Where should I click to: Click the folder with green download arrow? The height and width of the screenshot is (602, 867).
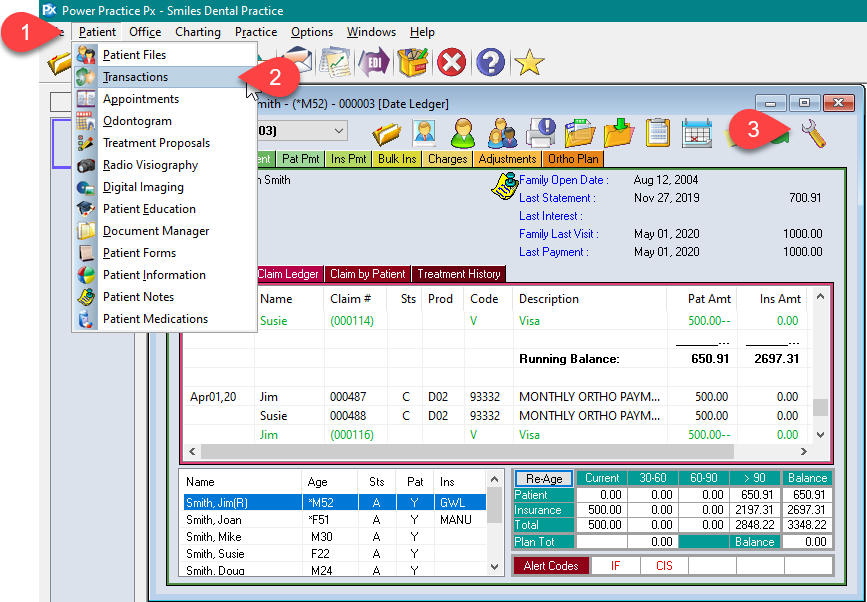(x=618, y=133)
